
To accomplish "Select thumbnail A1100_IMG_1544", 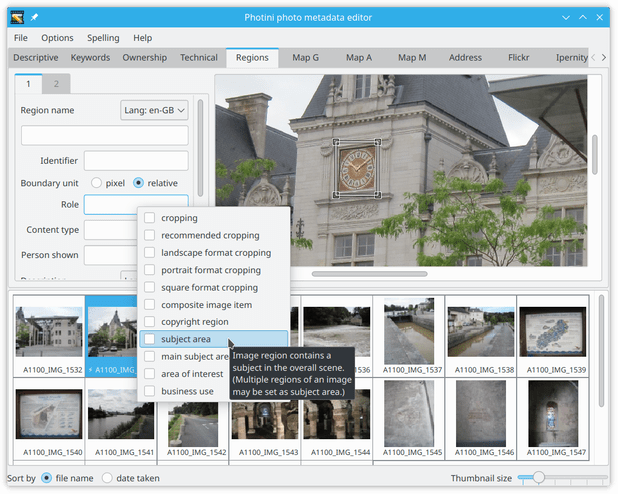I will coord(337,424).
